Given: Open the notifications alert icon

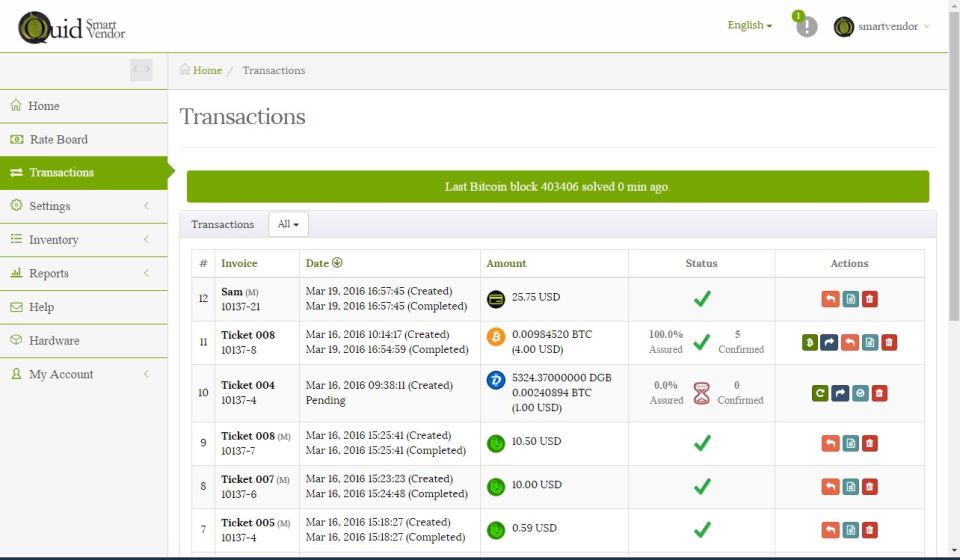Looking at the screenshot, I should tap(806, 27).
